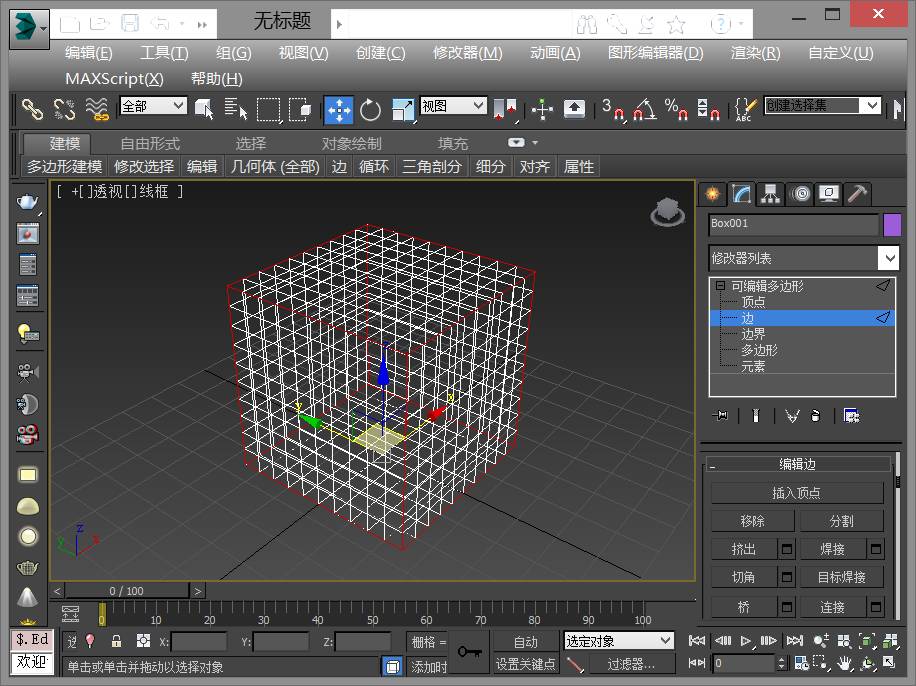This screenshot has height=686, width=916.
Task: Choose the Select Object arrow tool
Action: click(x=204, y=109)
